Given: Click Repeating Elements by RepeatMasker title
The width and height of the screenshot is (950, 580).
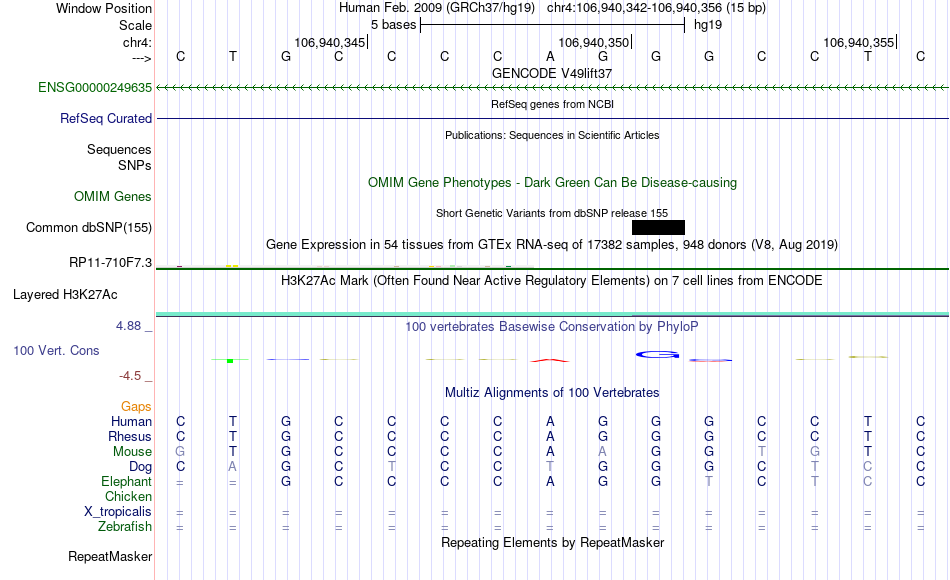Looking at the screenshot, I should (552, 542).
